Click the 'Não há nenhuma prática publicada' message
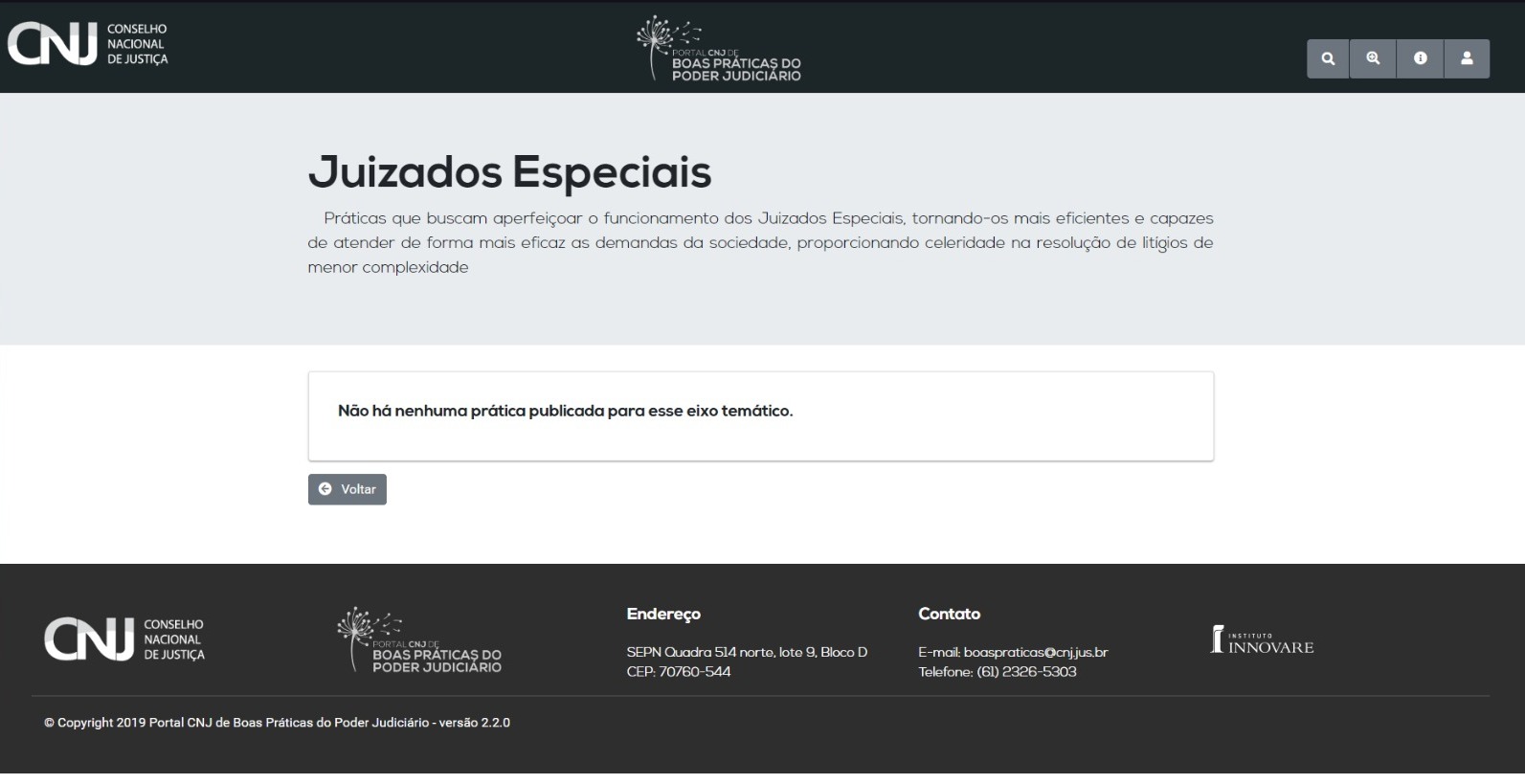1525x784 pixels. pos(565,411)
